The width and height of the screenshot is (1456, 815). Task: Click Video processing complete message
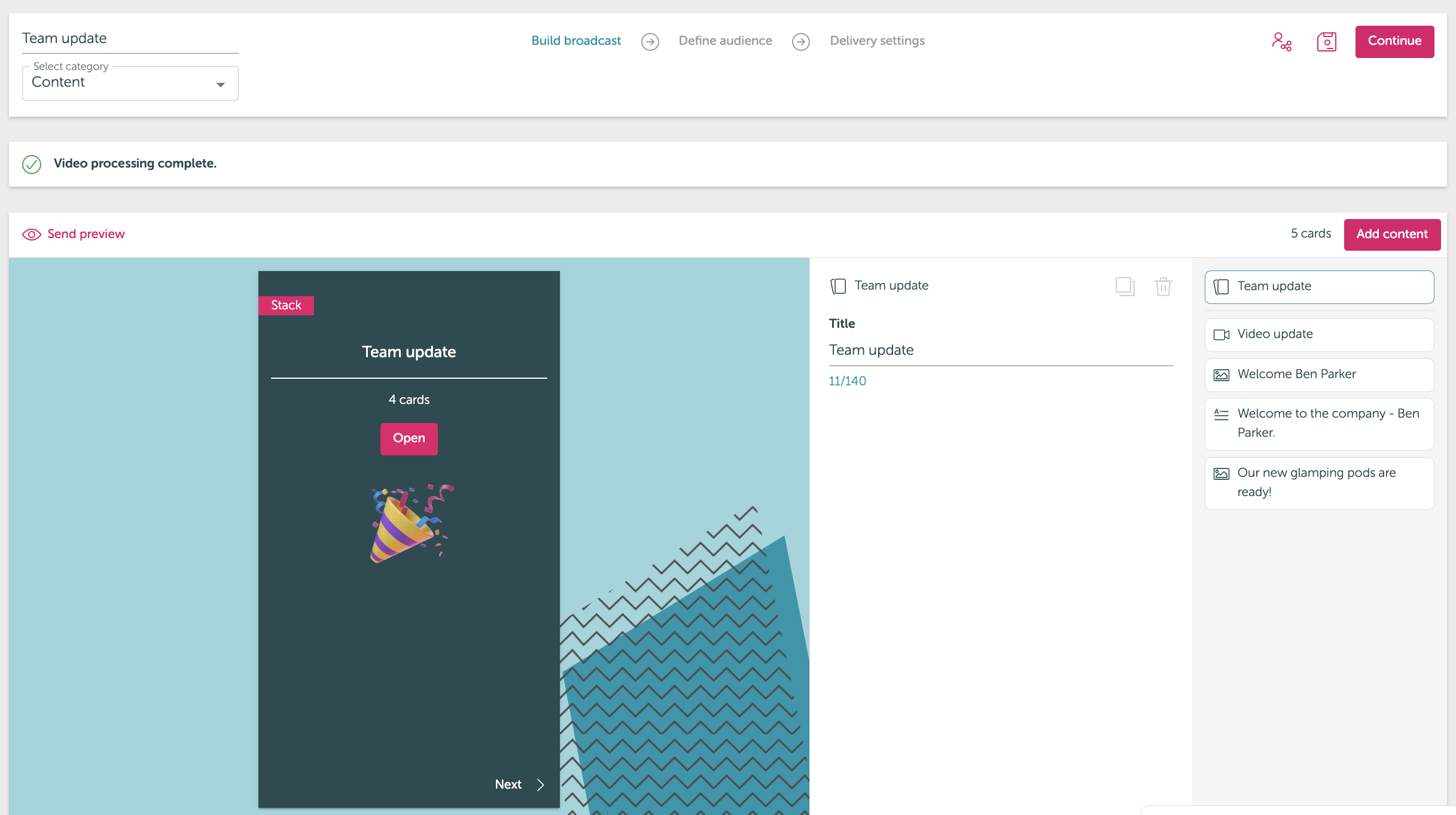[135, 163]
